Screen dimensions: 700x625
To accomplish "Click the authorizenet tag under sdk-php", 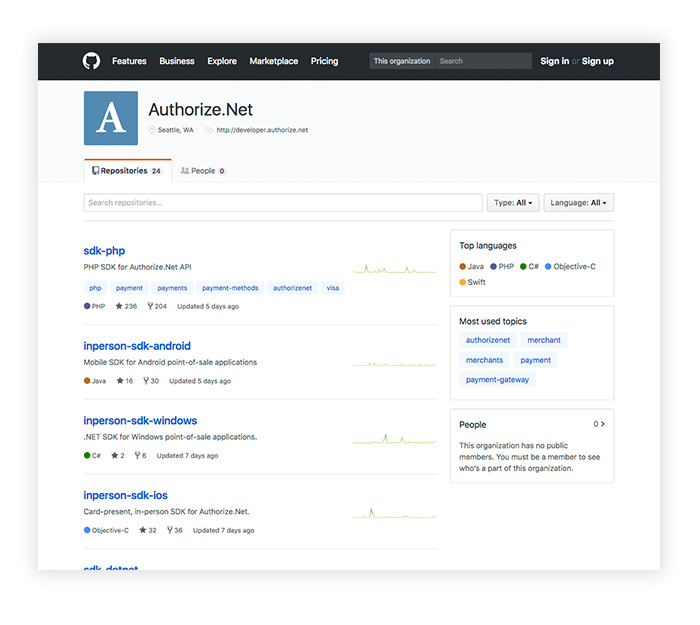I will tap(292, 288).
